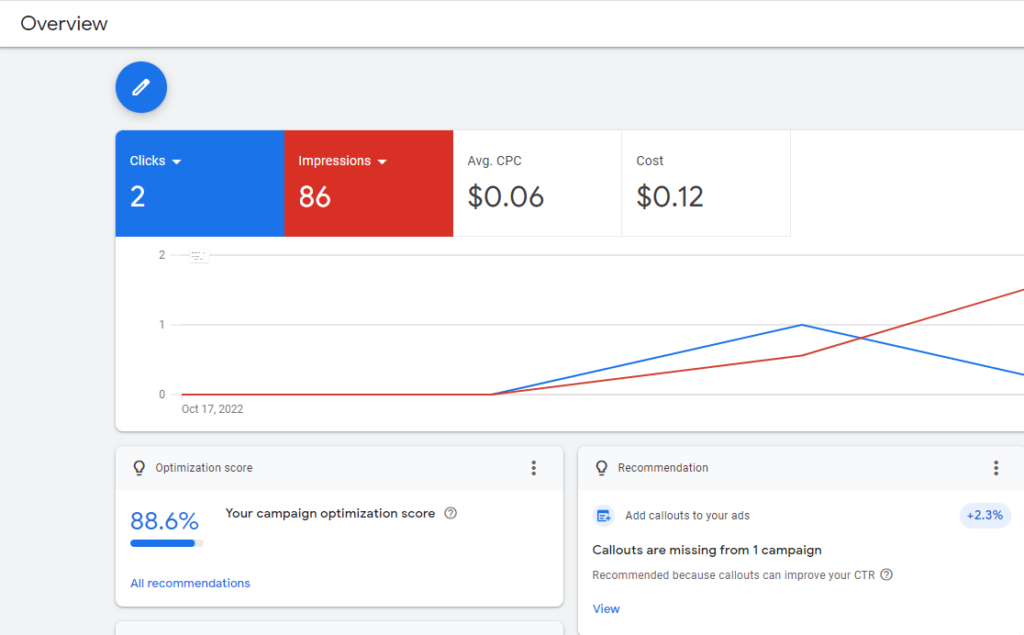Image resolution: width=1024 pixels, height=635 pixels.
Task: Open the Optimization score card's three-dot menu
Action: [534, 468]
